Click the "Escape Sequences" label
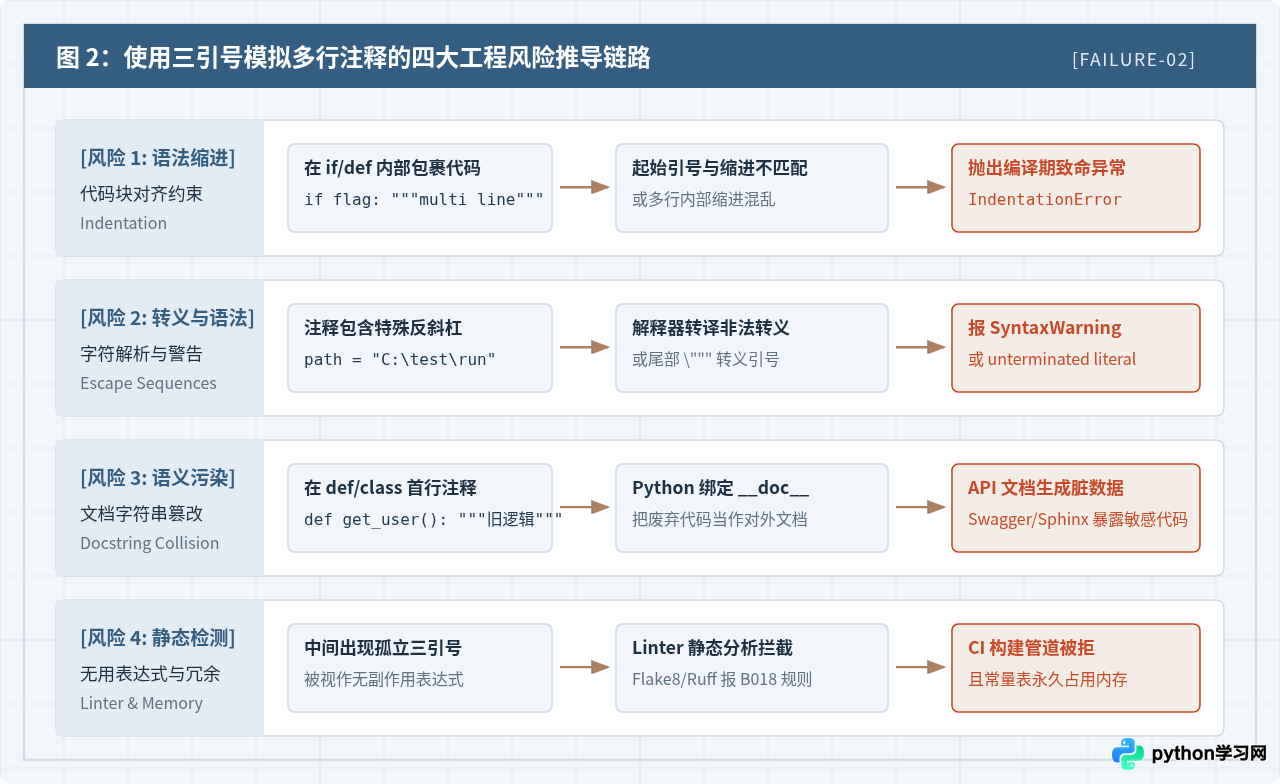 (x=148, y=383)
